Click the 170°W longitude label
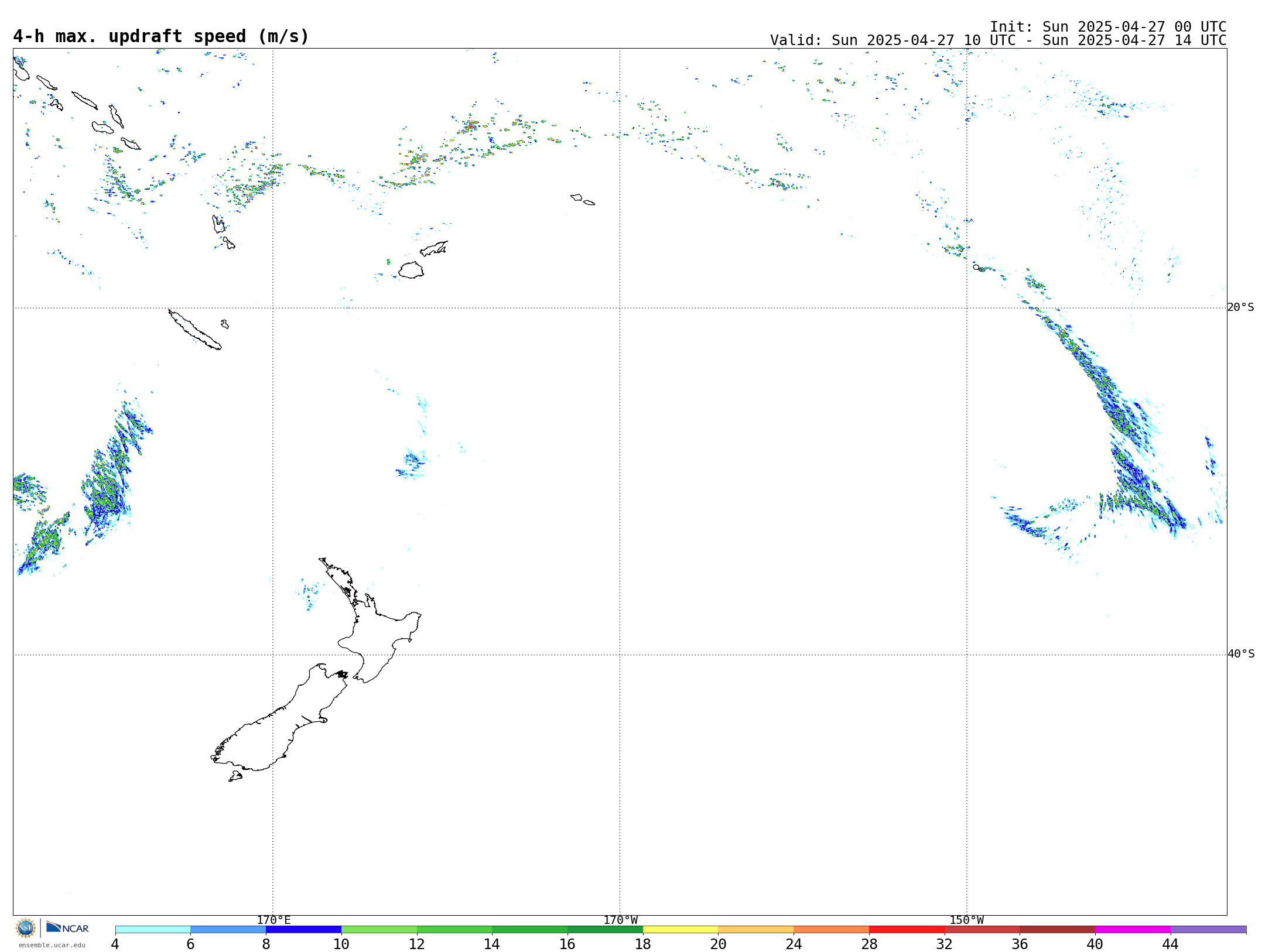 tap(620, 920)
